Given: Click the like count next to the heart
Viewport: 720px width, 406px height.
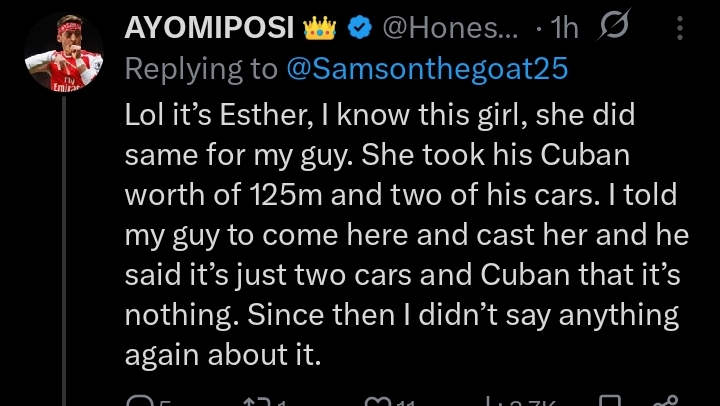Looking at the screenshot, I should (406, 401).
